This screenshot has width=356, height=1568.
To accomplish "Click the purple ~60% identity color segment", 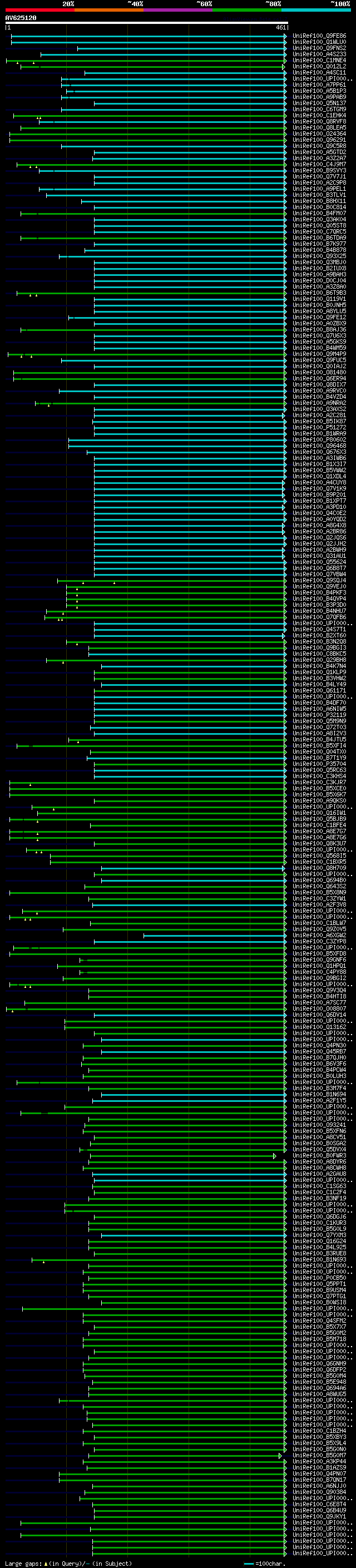I will pyautogui.click(x=179, y=10).
